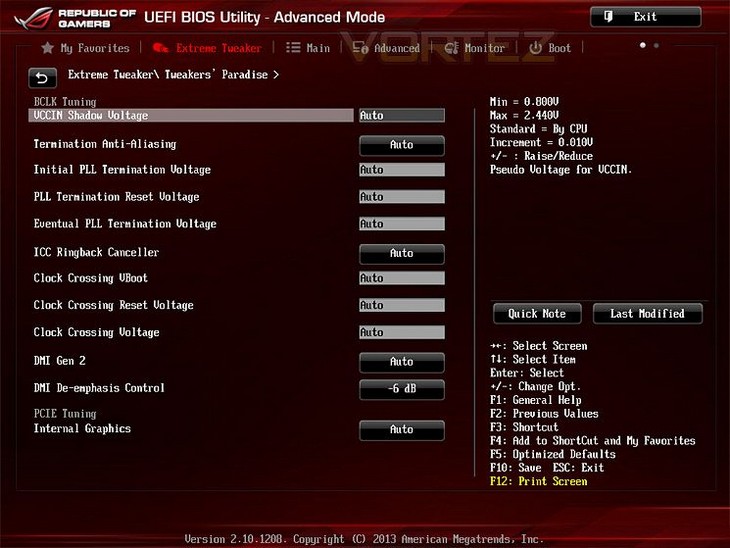
Task: Click the Last Modified button
Action: coord(648,314)
